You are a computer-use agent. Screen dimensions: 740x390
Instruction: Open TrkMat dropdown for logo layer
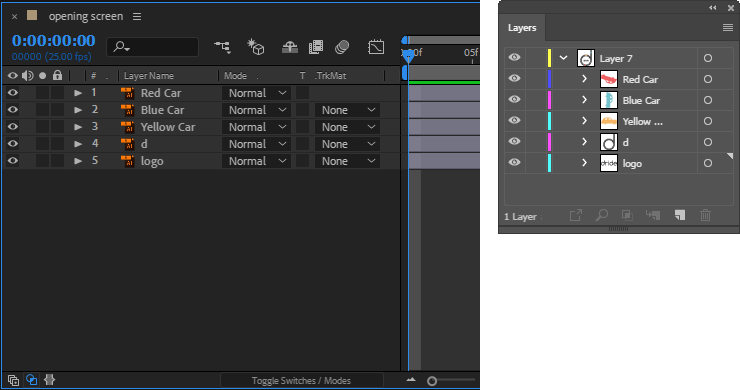[347, 161]
